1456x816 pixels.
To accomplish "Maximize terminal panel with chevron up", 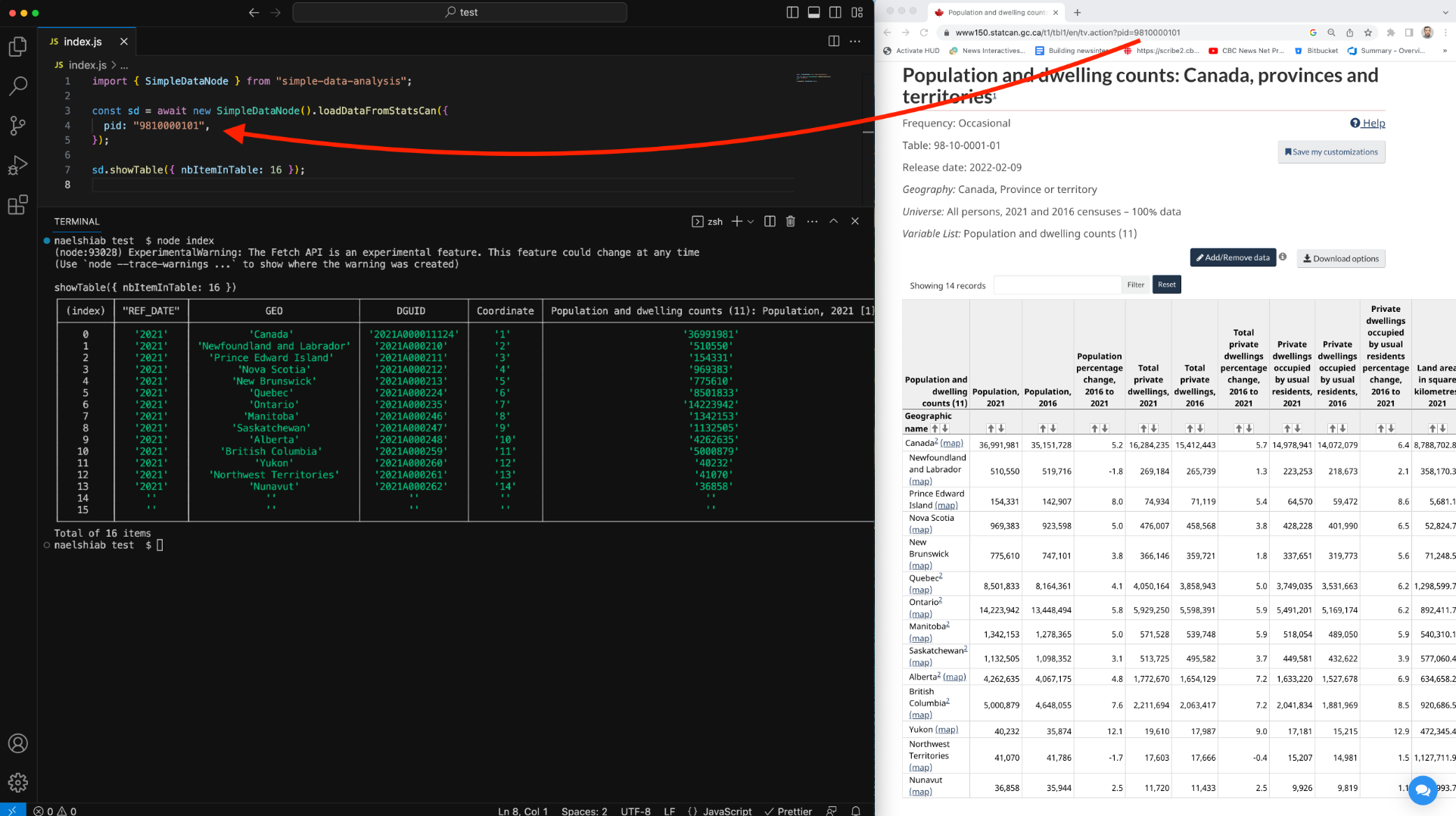I will pos(833,221).
